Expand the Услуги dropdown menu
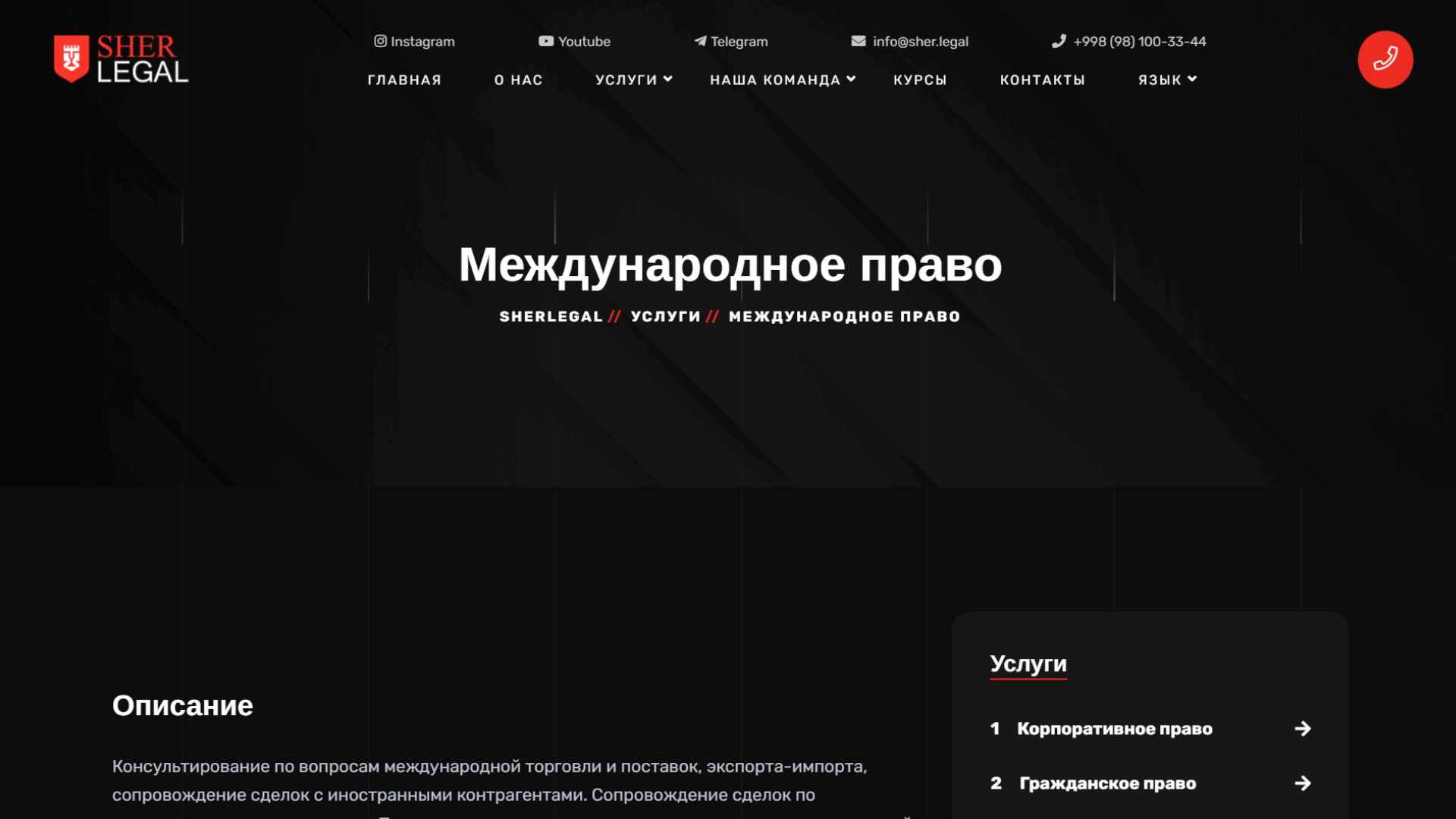 [x=633, y=80]
